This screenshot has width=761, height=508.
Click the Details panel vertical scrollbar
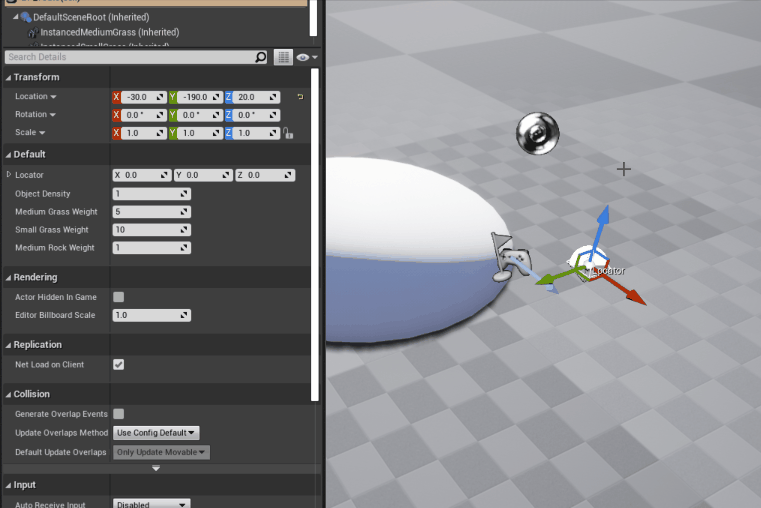(x=314, y=235)
